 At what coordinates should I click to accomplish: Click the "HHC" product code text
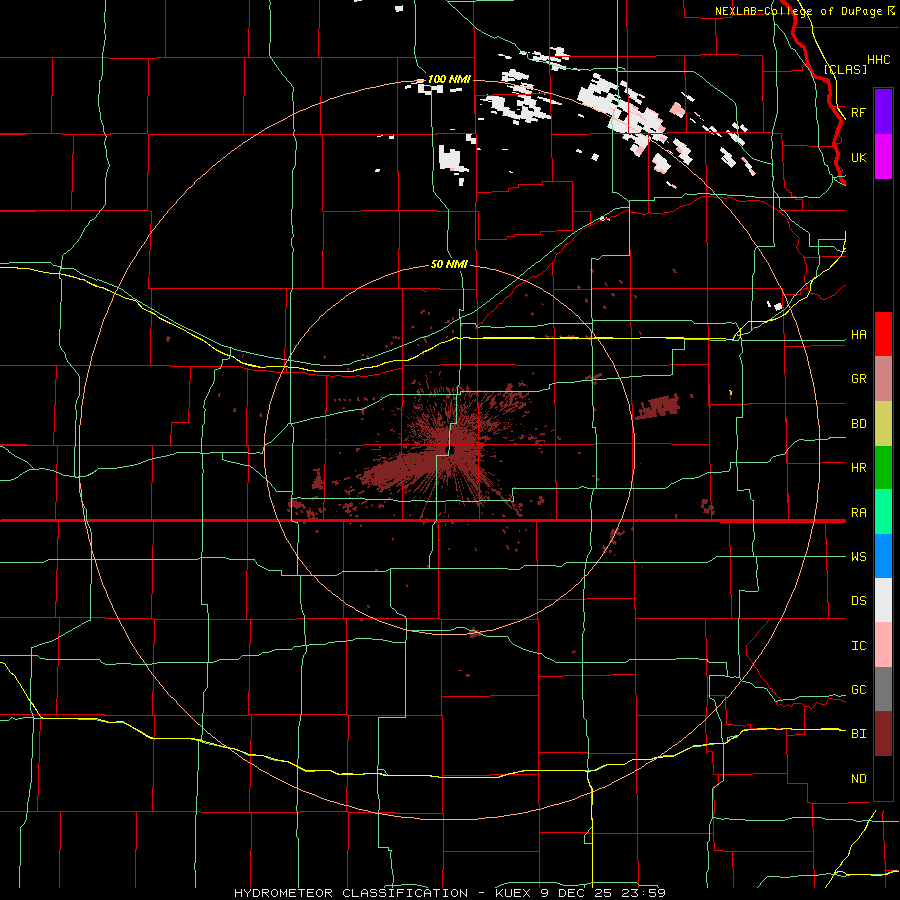point(879,60)
